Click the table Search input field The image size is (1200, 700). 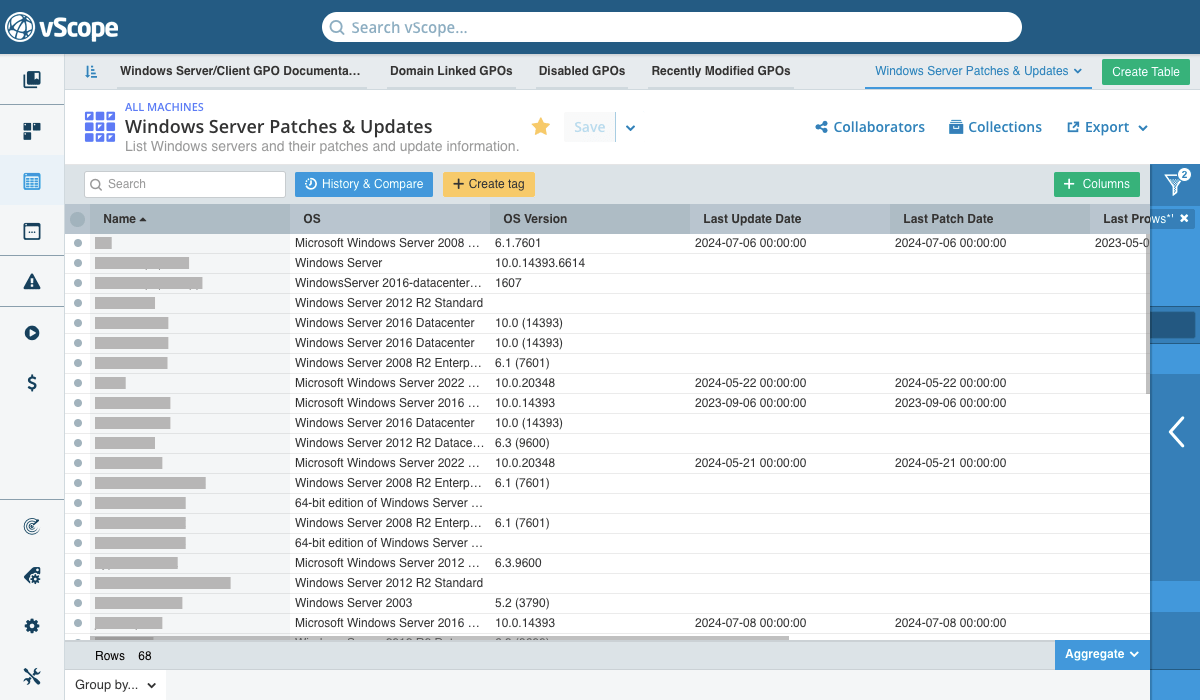click(x=185, y=184)
